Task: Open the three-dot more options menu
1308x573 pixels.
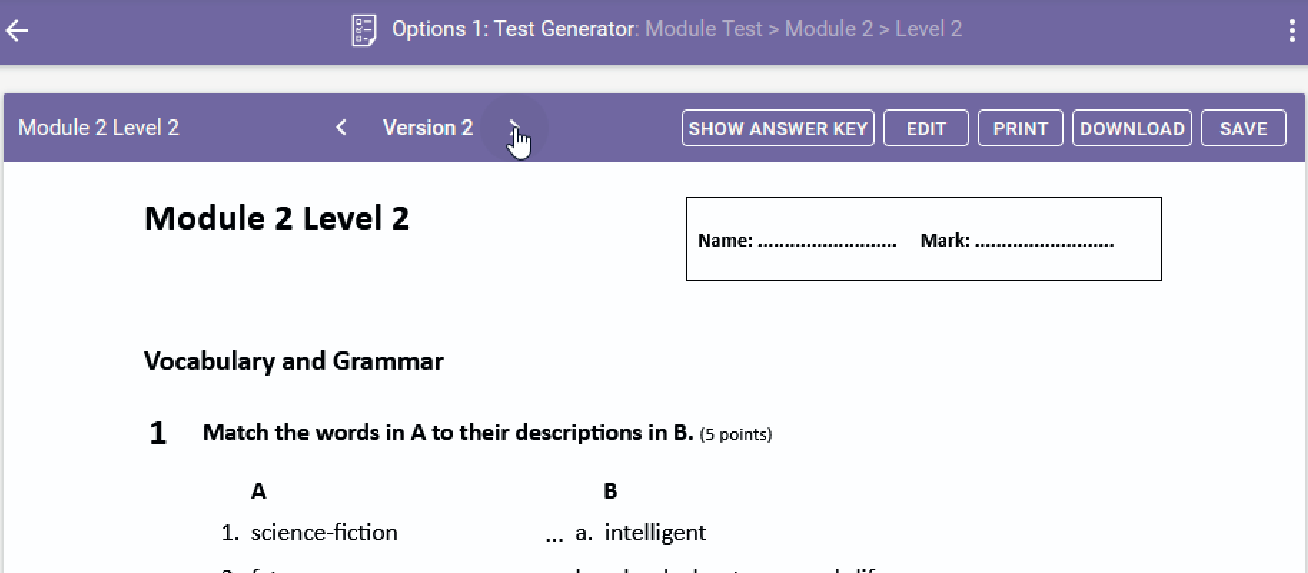Action: click(x=1293, y=30)
